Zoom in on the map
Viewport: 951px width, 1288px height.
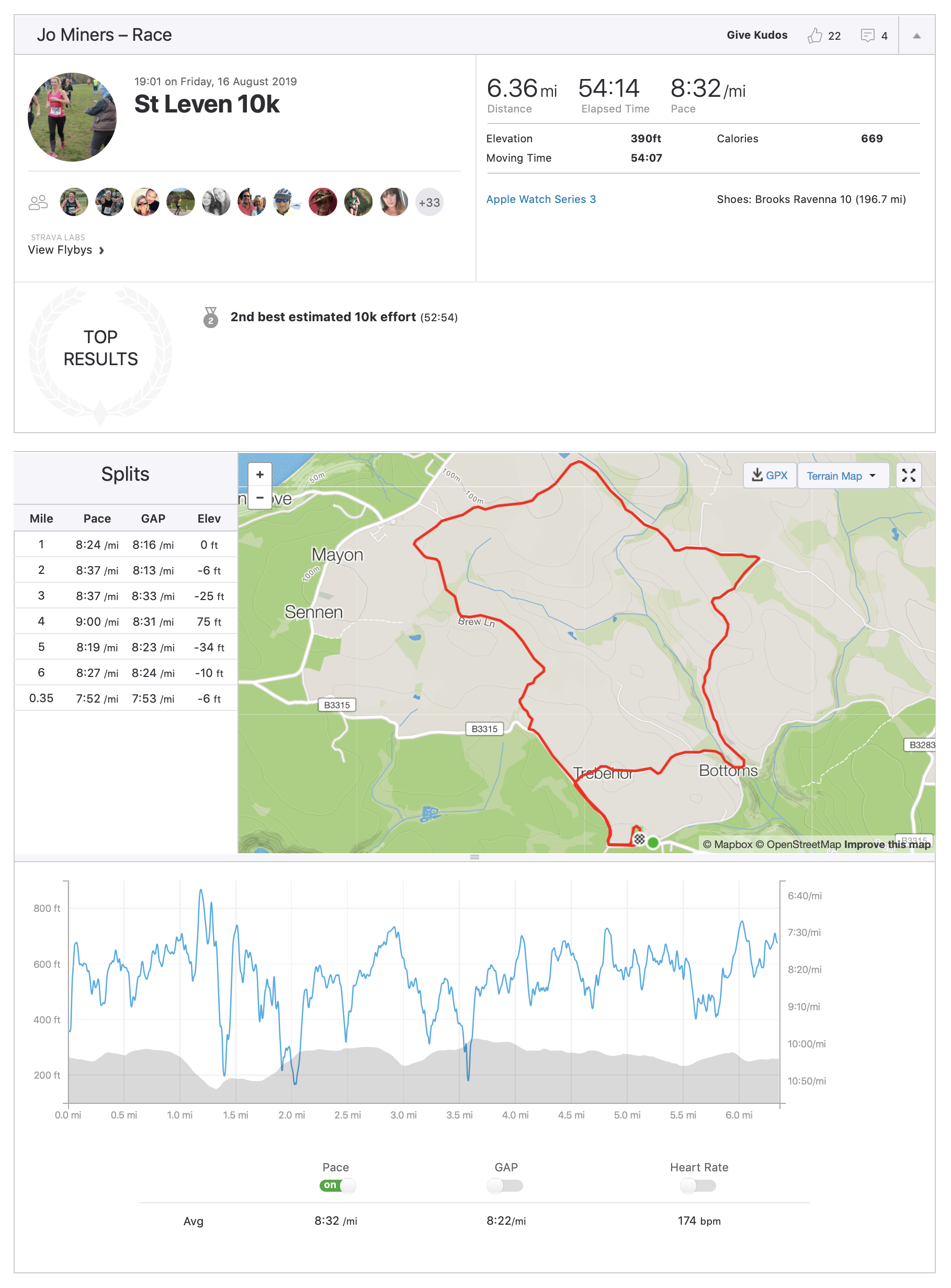coord(259,475)
